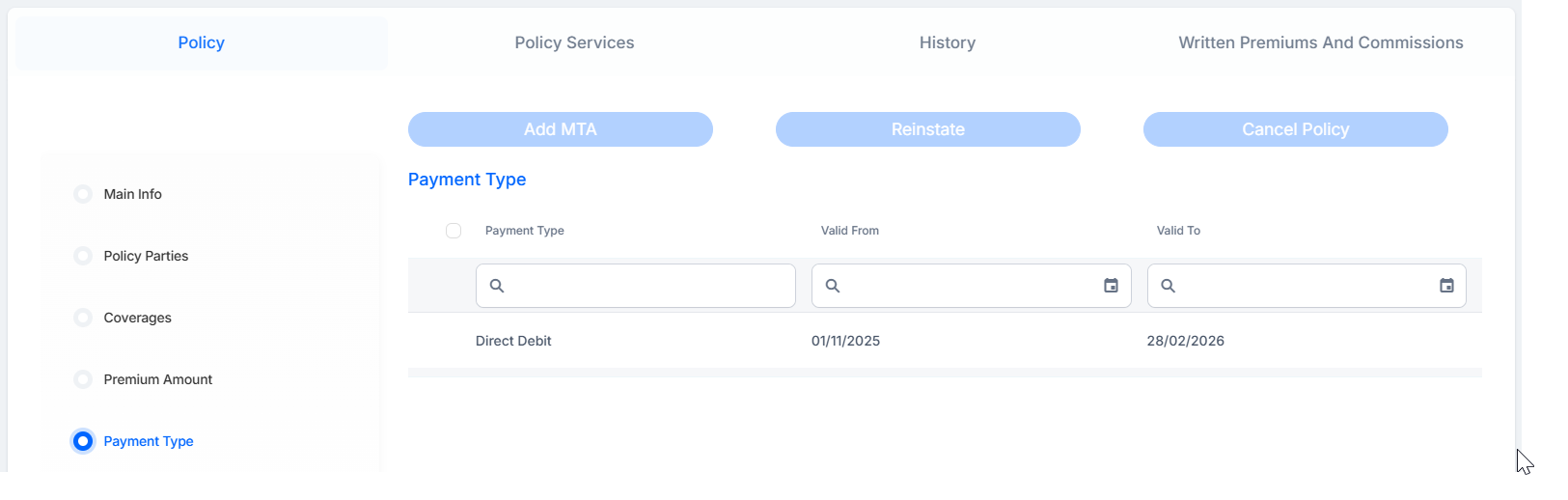Viewport: 1568px width, 500px height.
Task: Click the Reinstate button
Action: click(x=928, y=129)
